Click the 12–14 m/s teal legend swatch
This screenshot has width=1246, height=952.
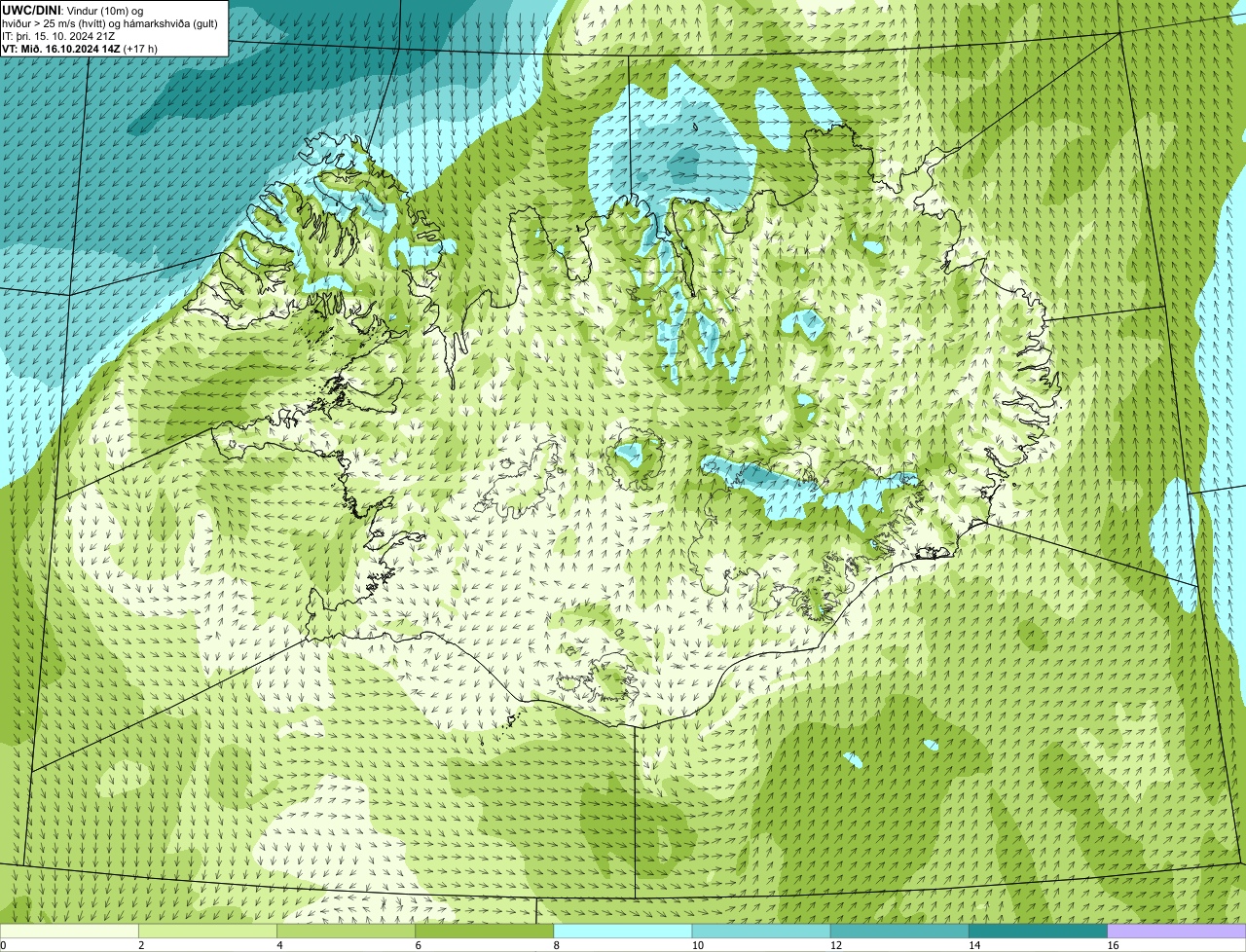pos(898,931)
